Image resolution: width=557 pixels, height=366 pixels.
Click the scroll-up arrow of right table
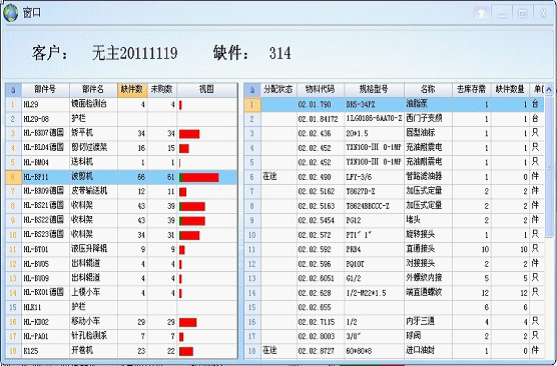point(548,90)
